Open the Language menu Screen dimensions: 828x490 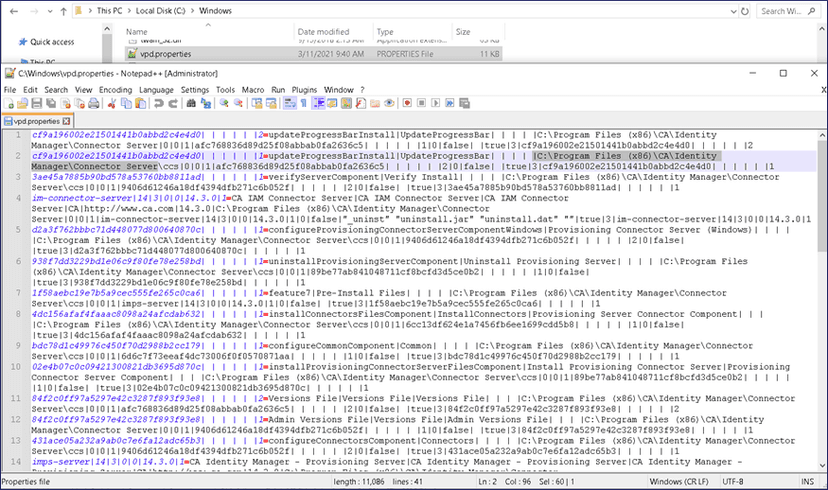coord(156,89)
